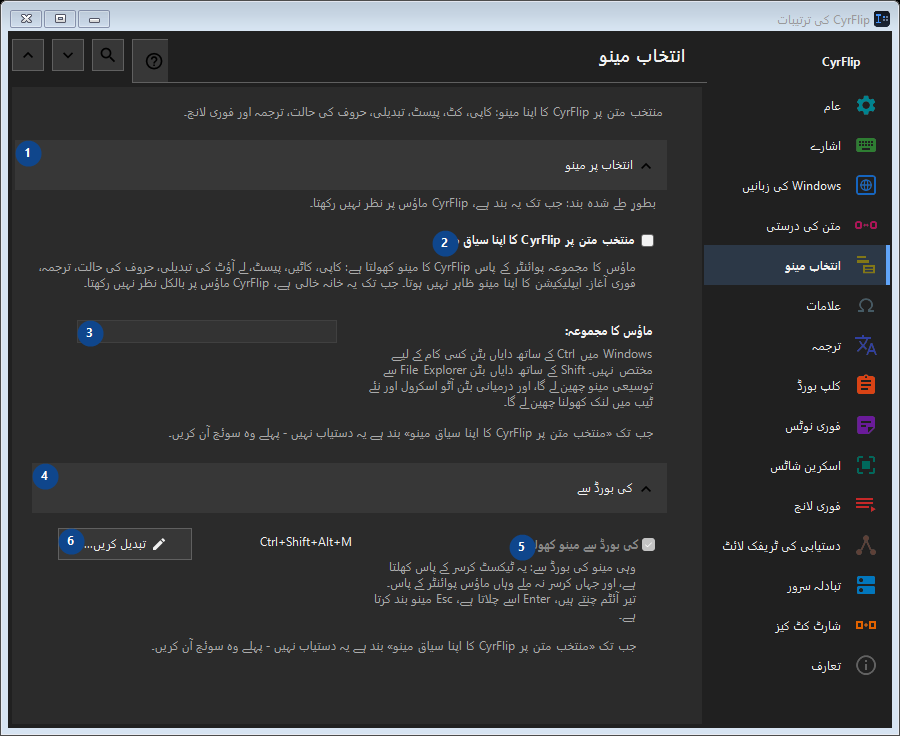The image size is (900, 736).
Task: Click the Ctrl+Shift+Alt+M shortcut text
Action: [x=305, y=542]
